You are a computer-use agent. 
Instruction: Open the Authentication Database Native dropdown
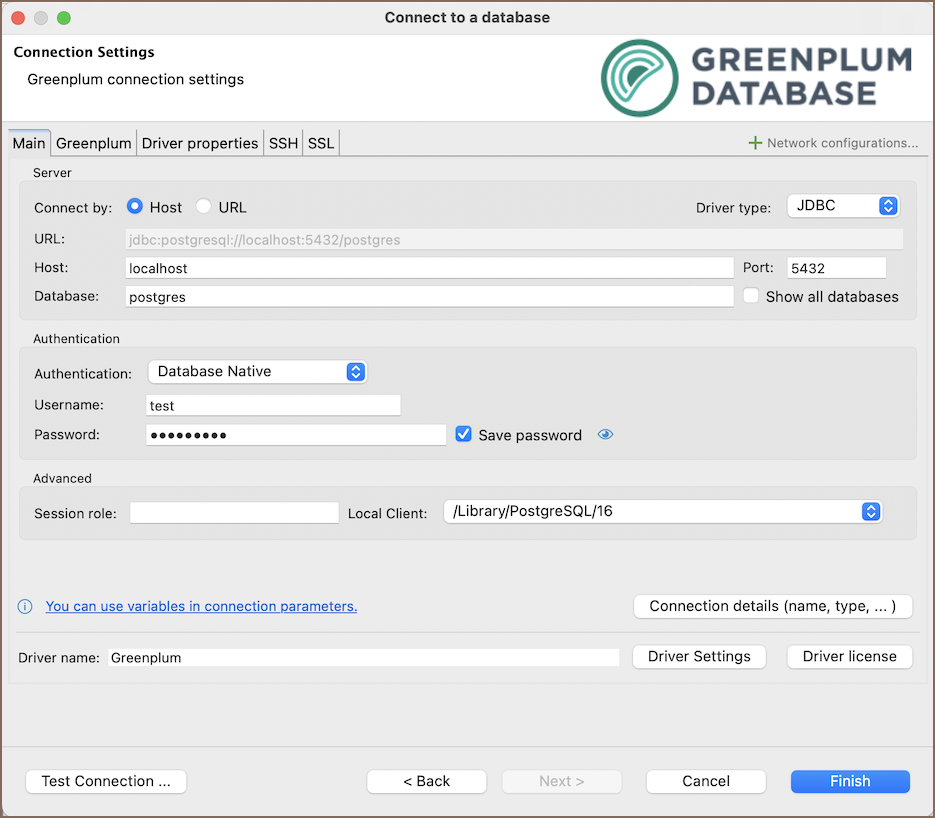coord(257,371)
